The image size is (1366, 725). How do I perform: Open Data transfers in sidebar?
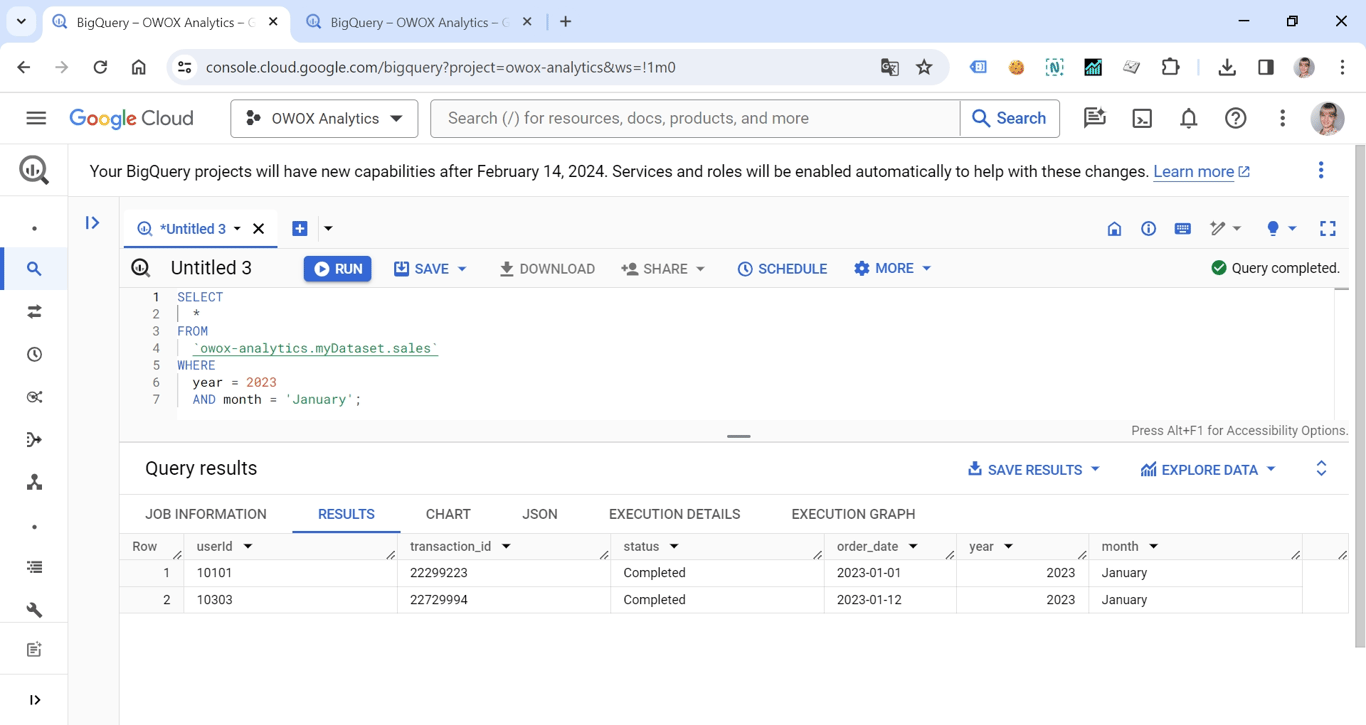pyautogui.click(x=34, y=312)
